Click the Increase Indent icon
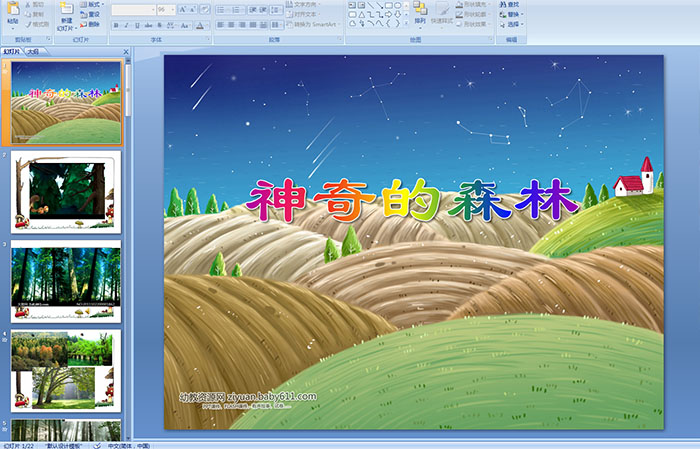The height and width of the screenshot is (449, 700). [263, 10]
